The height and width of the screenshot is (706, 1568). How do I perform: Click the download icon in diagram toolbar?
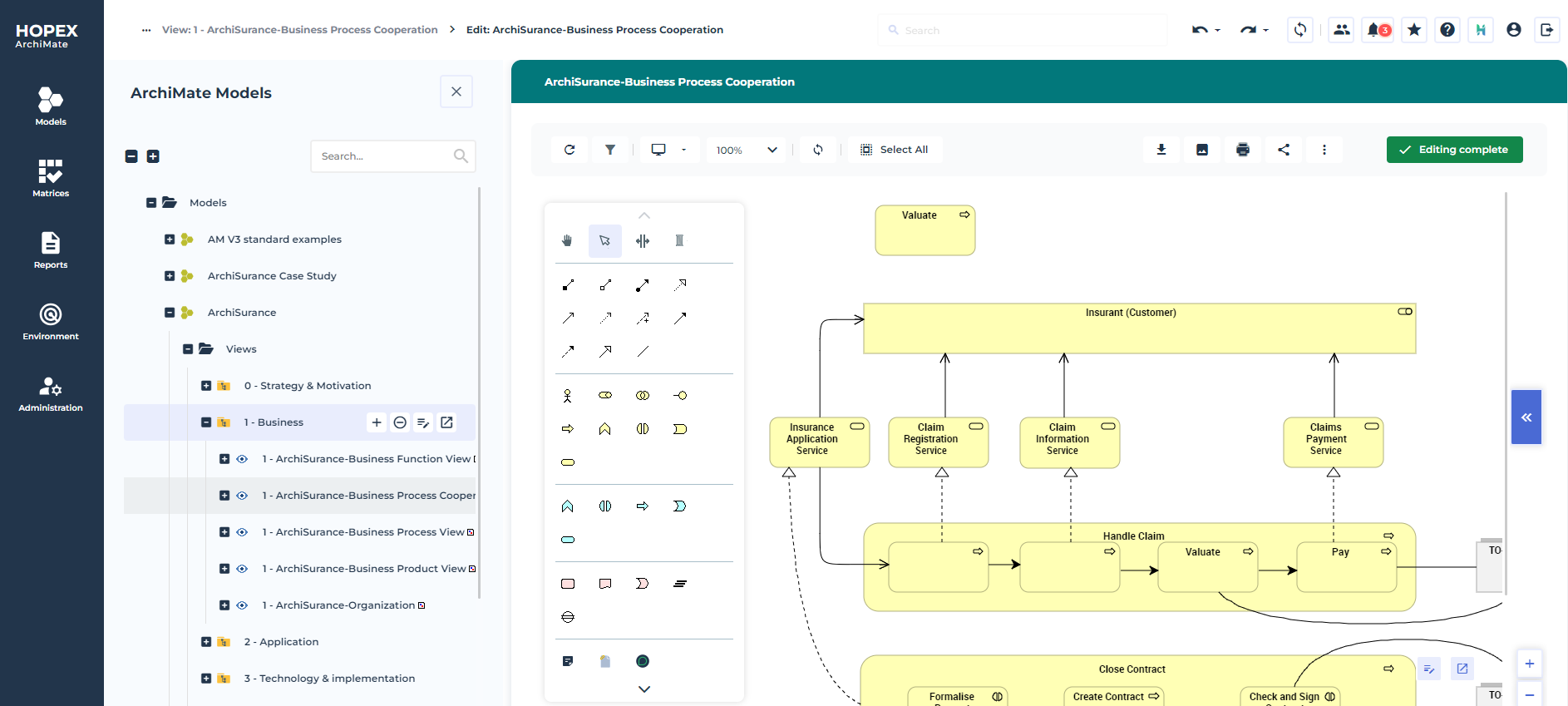pos(1161,150)
